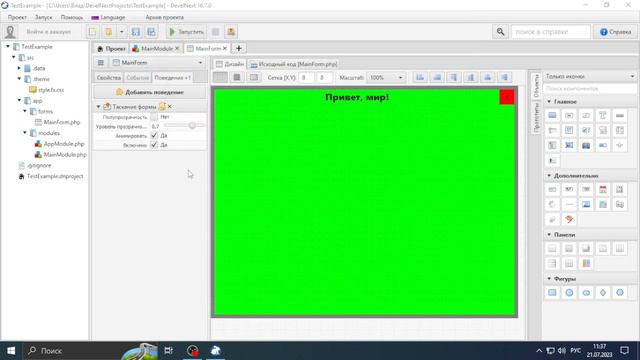Switch to the Исходный код source tab
This screenshot has width=640, height=360.
click(294, 64)
